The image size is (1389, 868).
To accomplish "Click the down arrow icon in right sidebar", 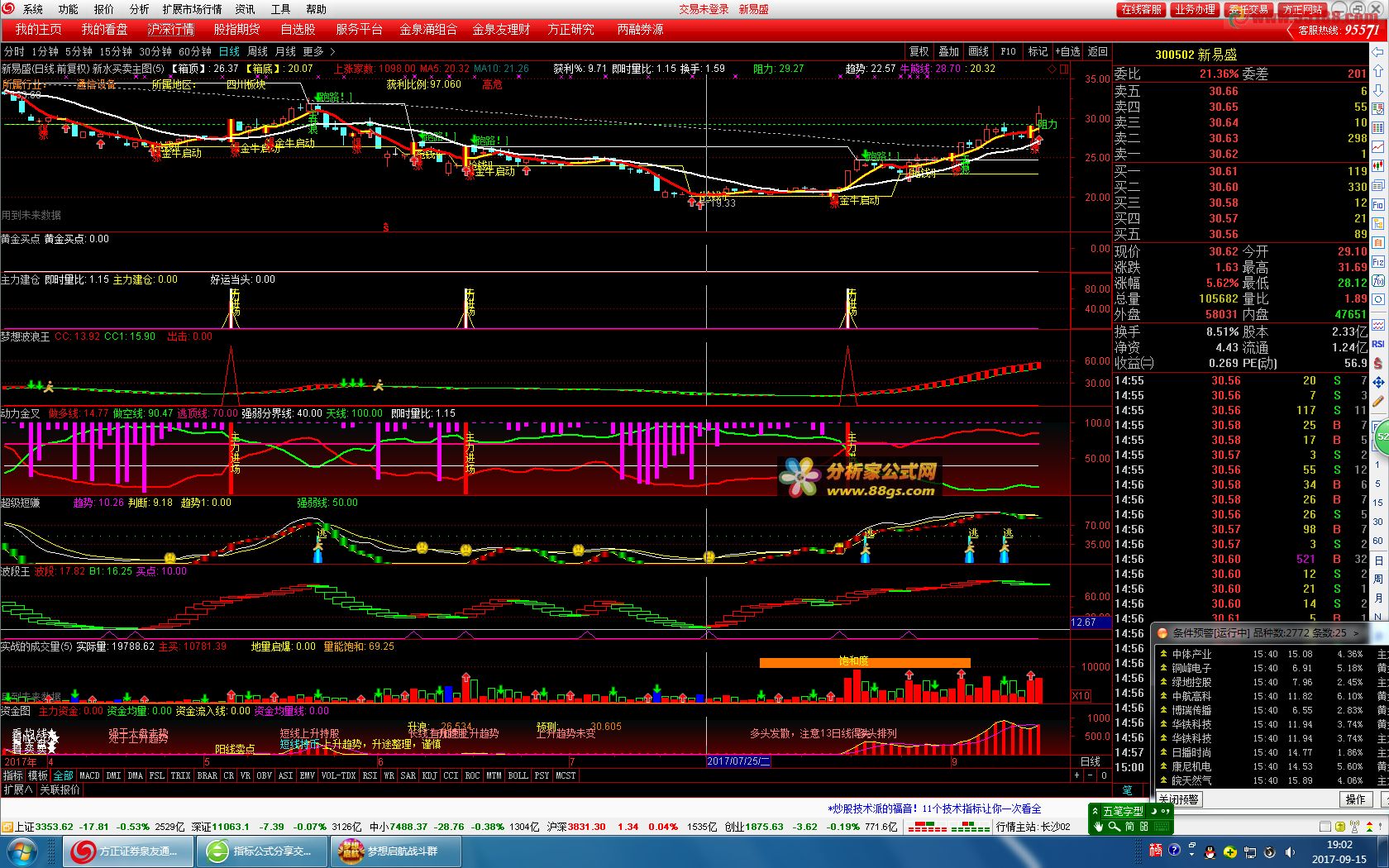I will pos(1378,89).
